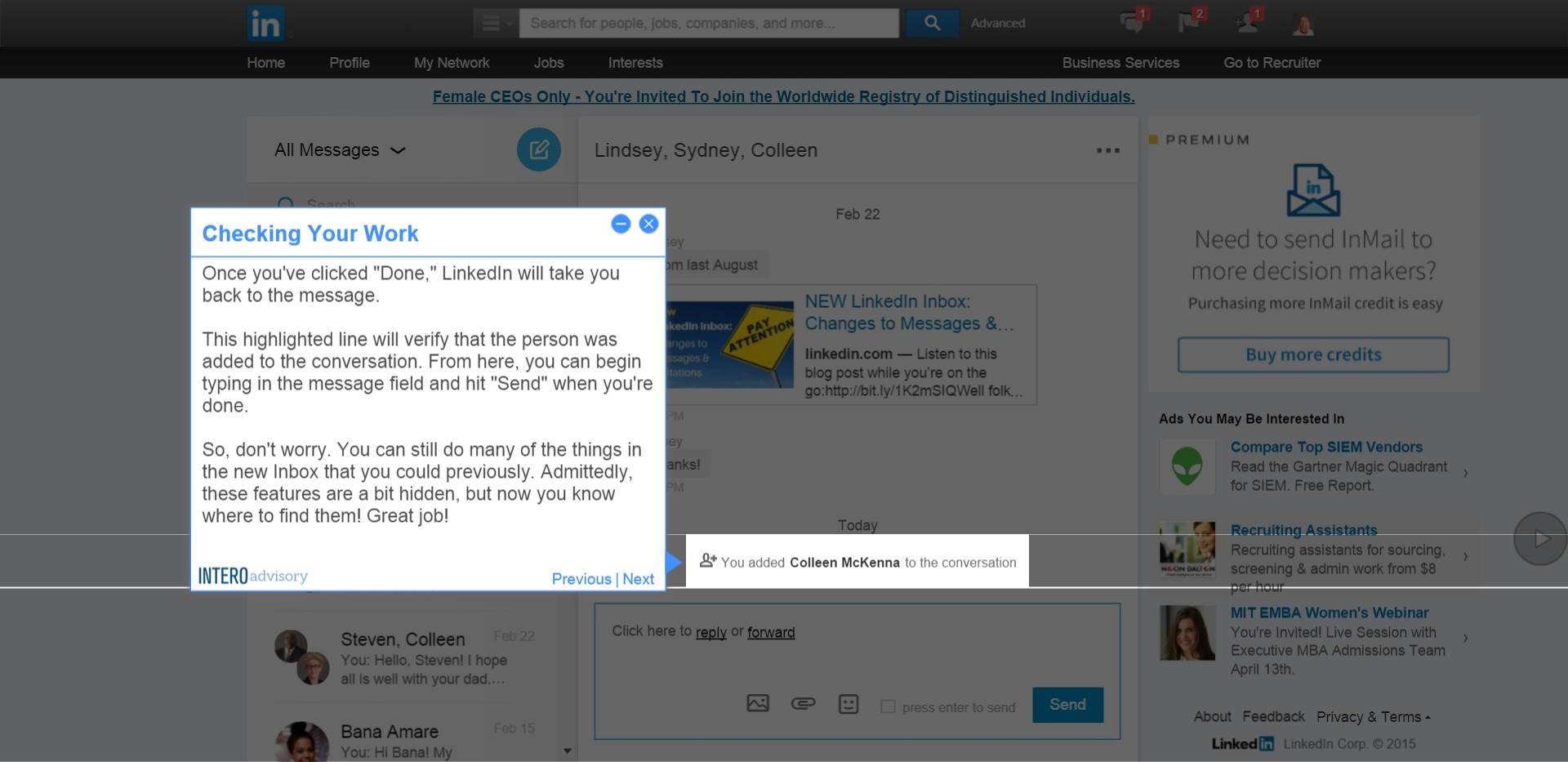Open Business Services menu

[x=1120, y=63]
